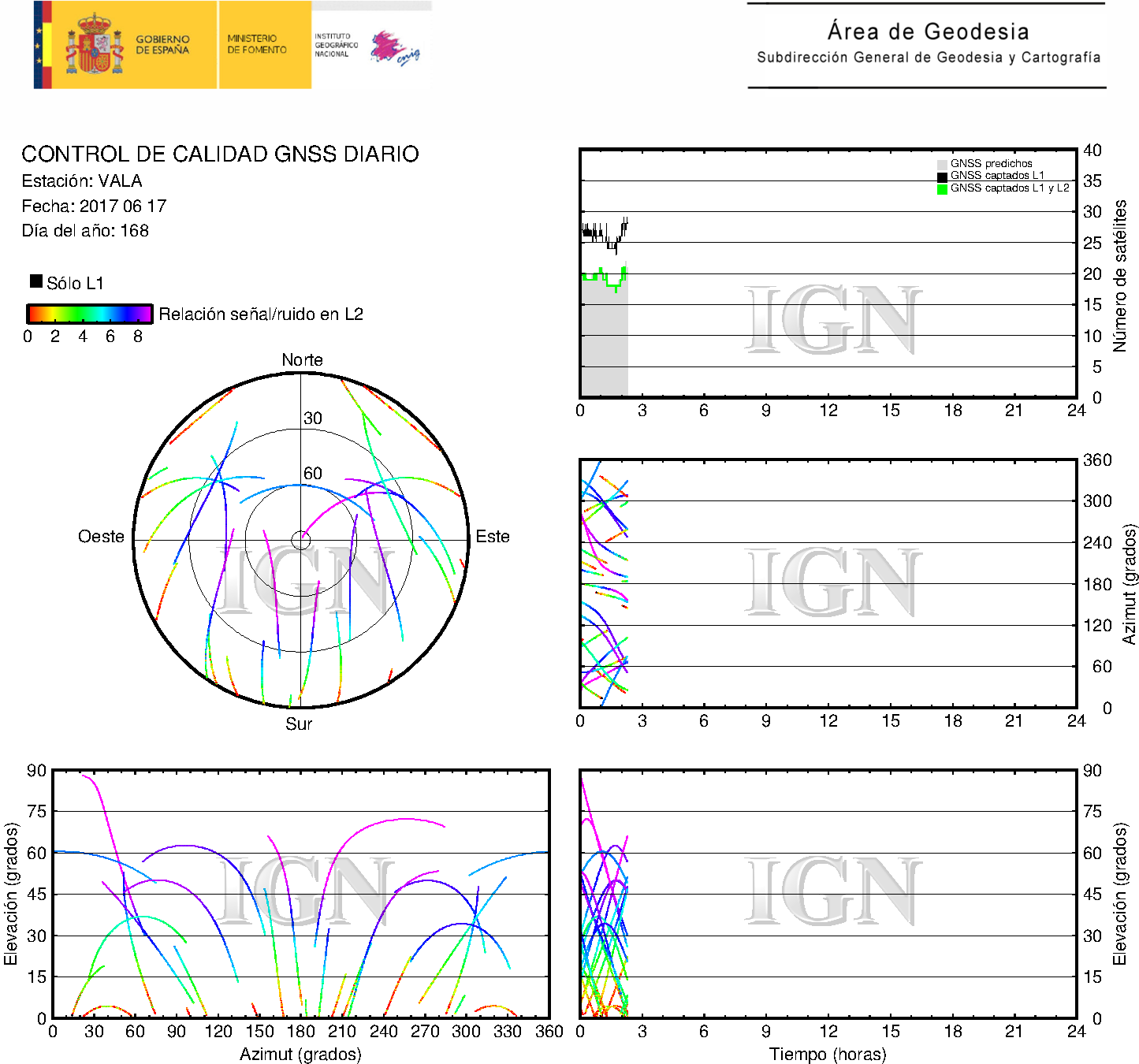
Task: Click the gray GNSS predichos legend marker
Action: coord(942,164)
